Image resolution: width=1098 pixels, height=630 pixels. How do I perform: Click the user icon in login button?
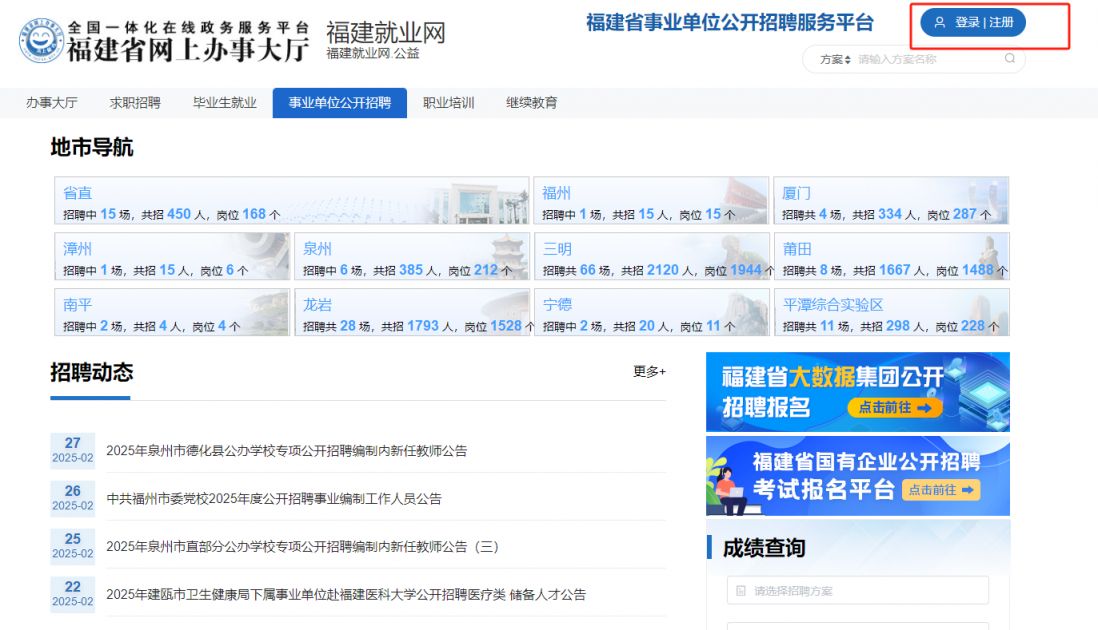pos(939,22)
